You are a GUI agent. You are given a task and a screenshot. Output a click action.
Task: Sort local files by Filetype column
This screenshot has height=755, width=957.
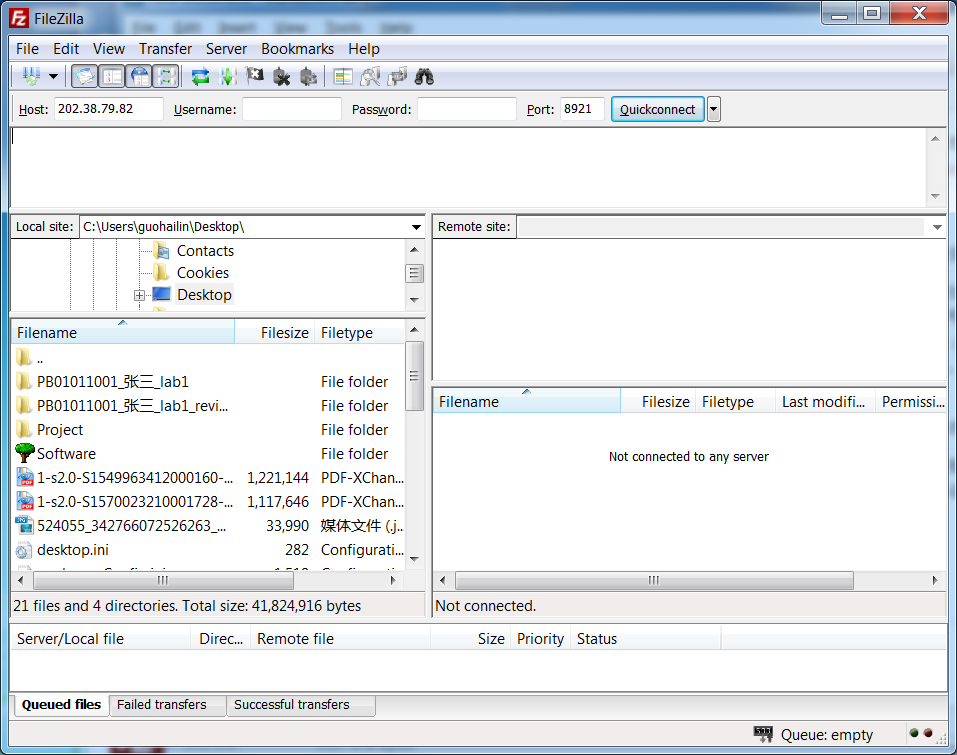(x=359, y=333)
